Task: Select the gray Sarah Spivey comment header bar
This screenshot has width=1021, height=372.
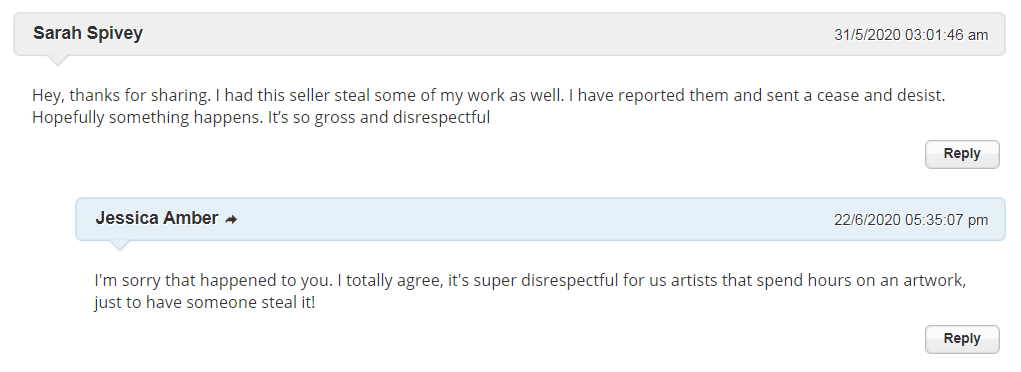Action: pos(509,34)
